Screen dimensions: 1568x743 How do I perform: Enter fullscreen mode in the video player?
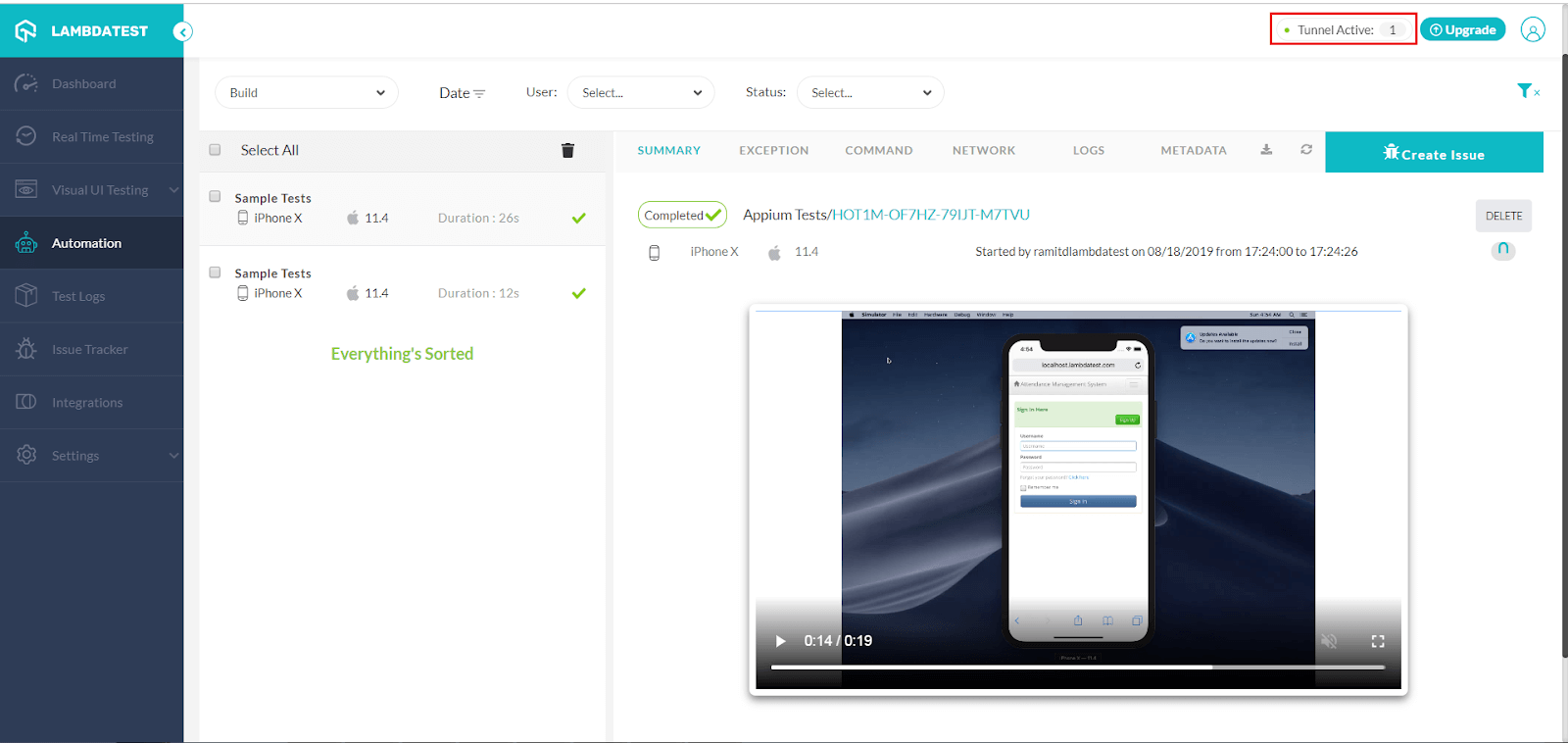(1378, 641)
